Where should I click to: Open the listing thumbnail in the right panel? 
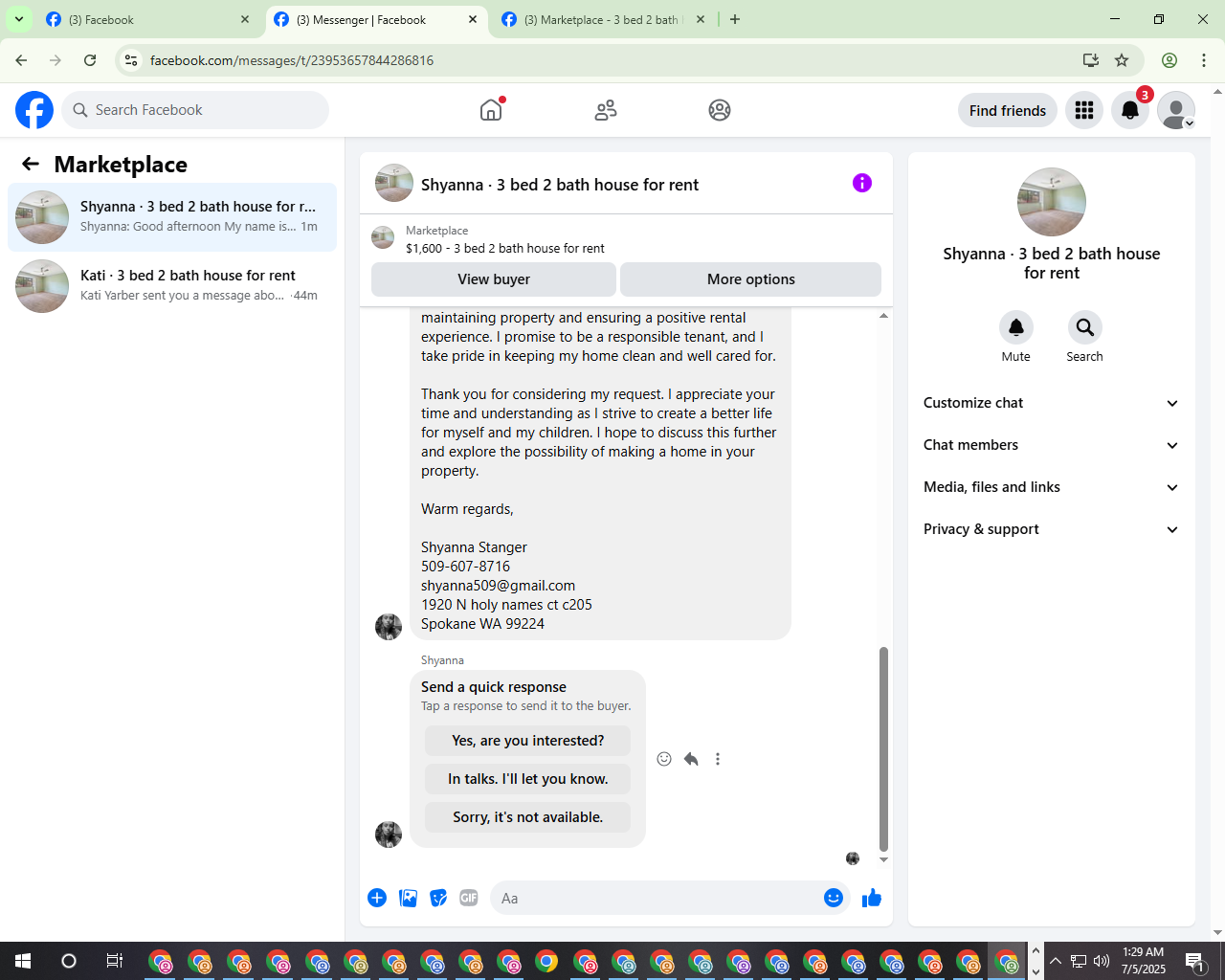[1052, 202]
